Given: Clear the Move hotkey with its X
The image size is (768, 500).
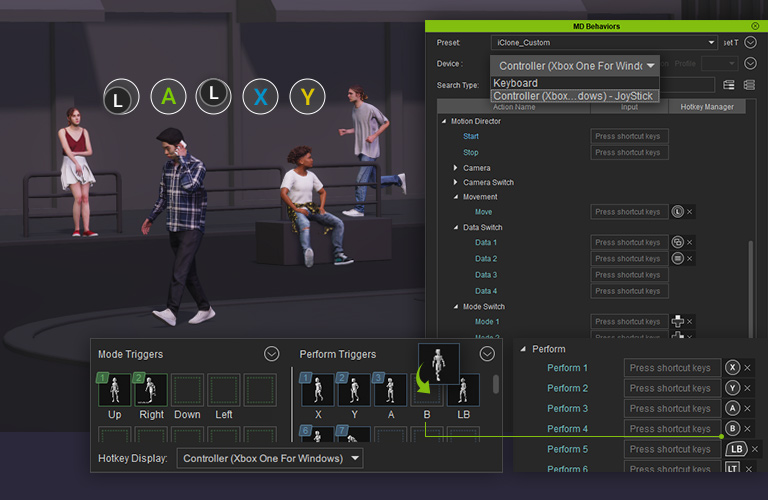Looking at the screenshot, I should point(690,212).
